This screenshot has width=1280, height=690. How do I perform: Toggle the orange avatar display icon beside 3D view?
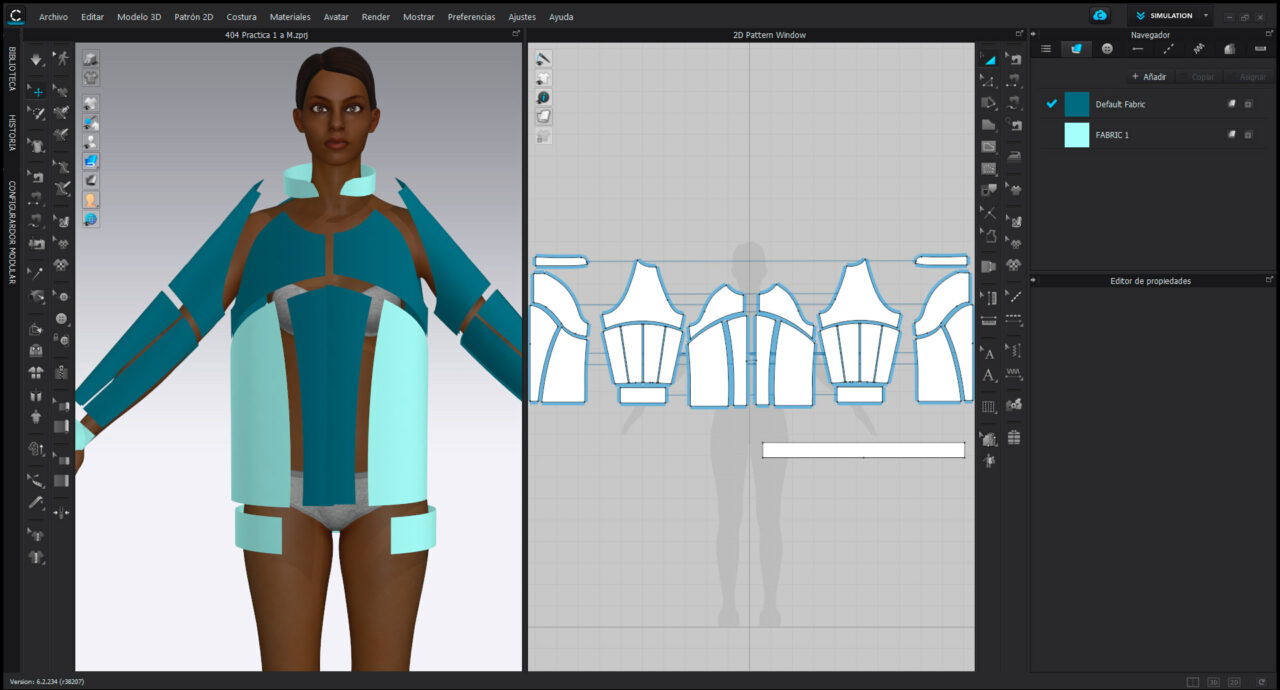point(90,199)
